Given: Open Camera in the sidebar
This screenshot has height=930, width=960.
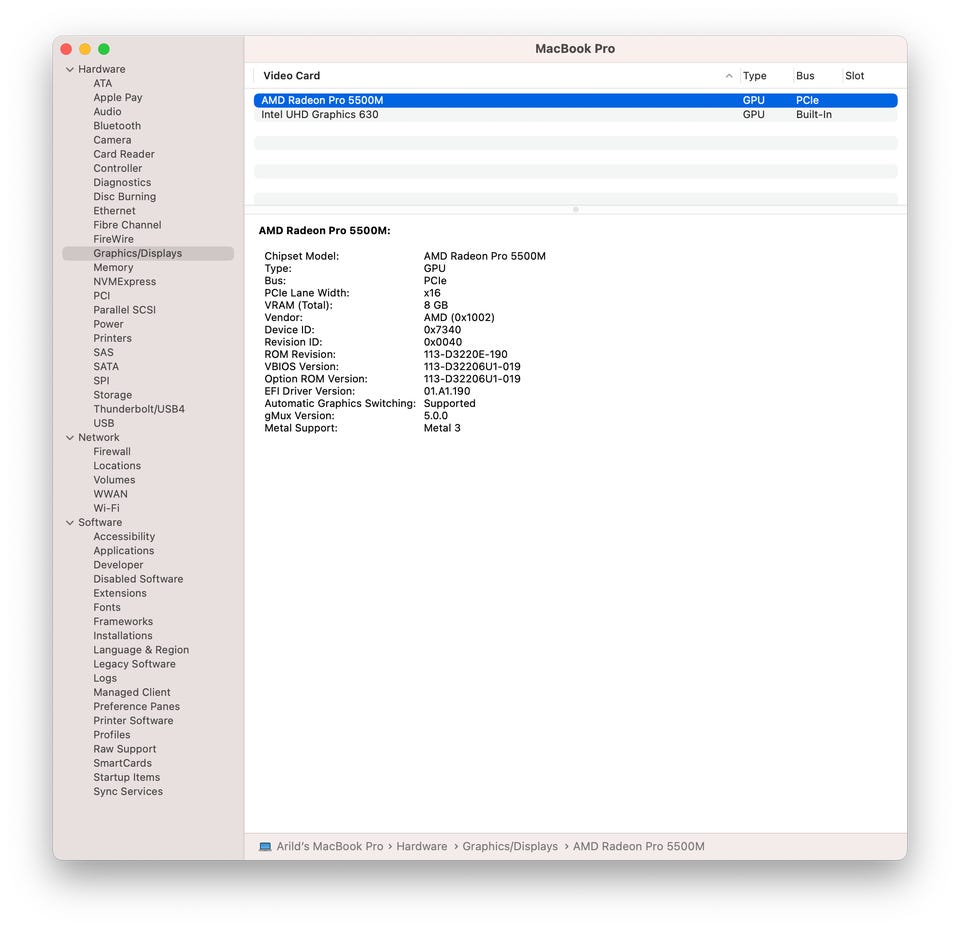Looking at the screenshot, I should pos(112,140).
